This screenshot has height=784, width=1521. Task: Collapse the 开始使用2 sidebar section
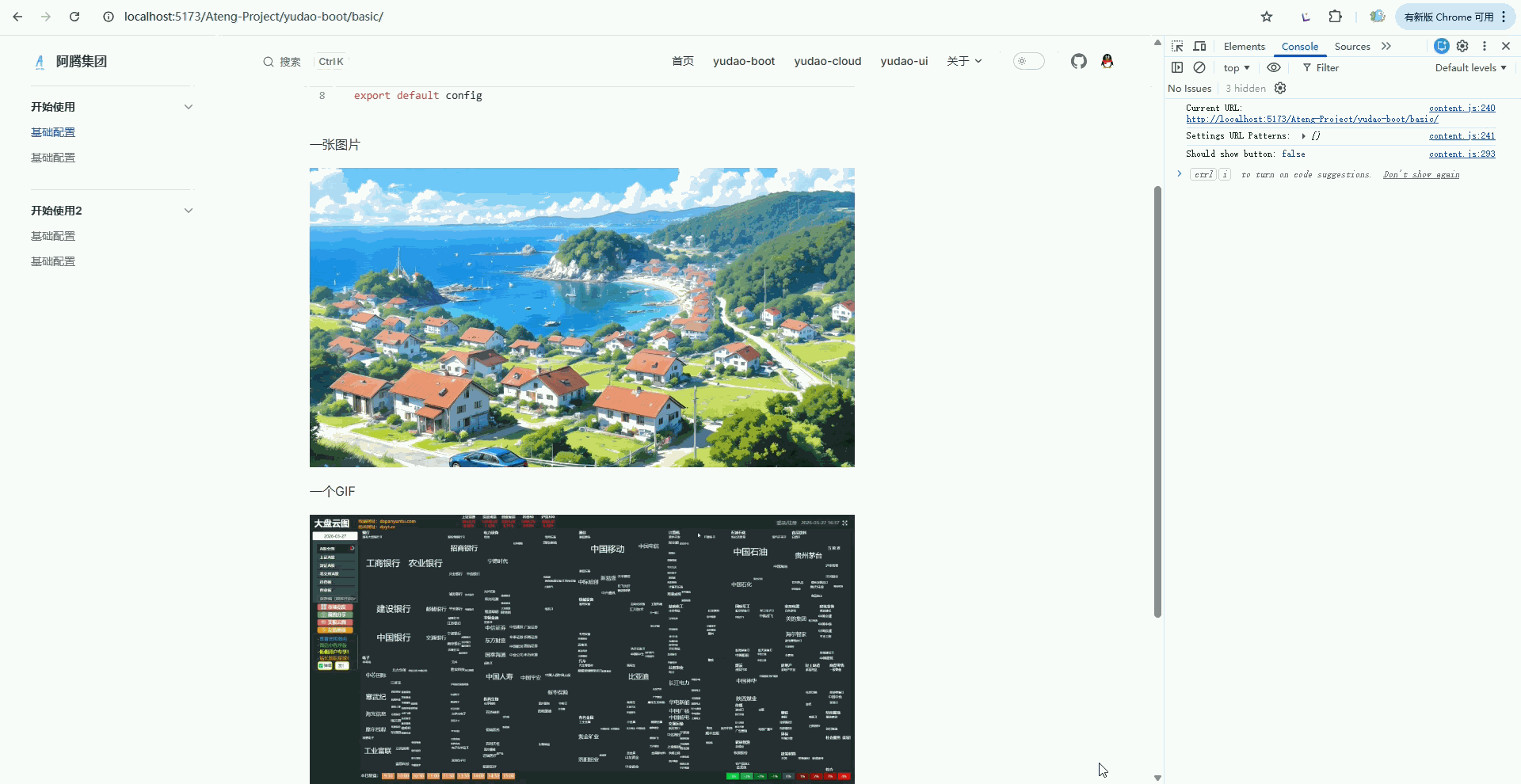pos(188,211)
